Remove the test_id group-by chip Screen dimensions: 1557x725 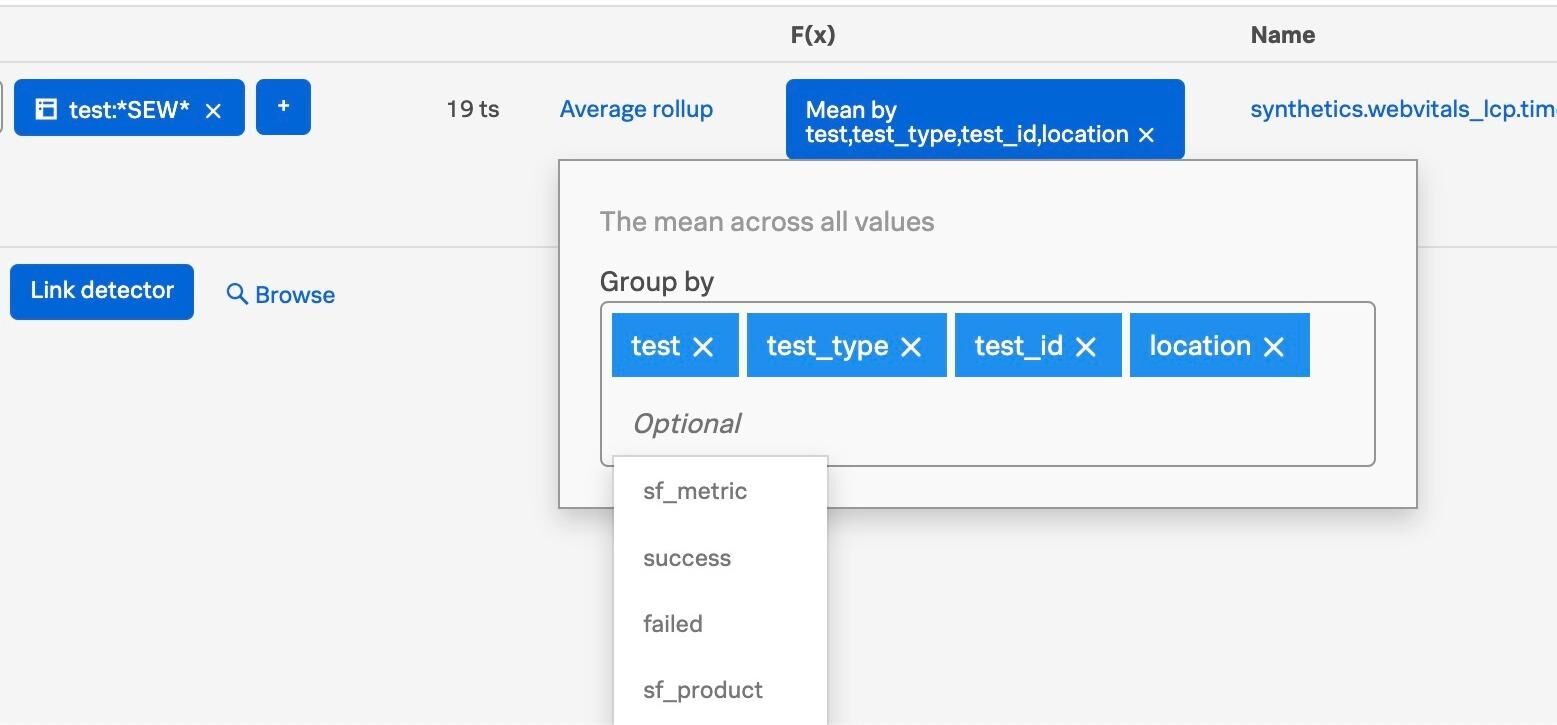(1086, 345)
